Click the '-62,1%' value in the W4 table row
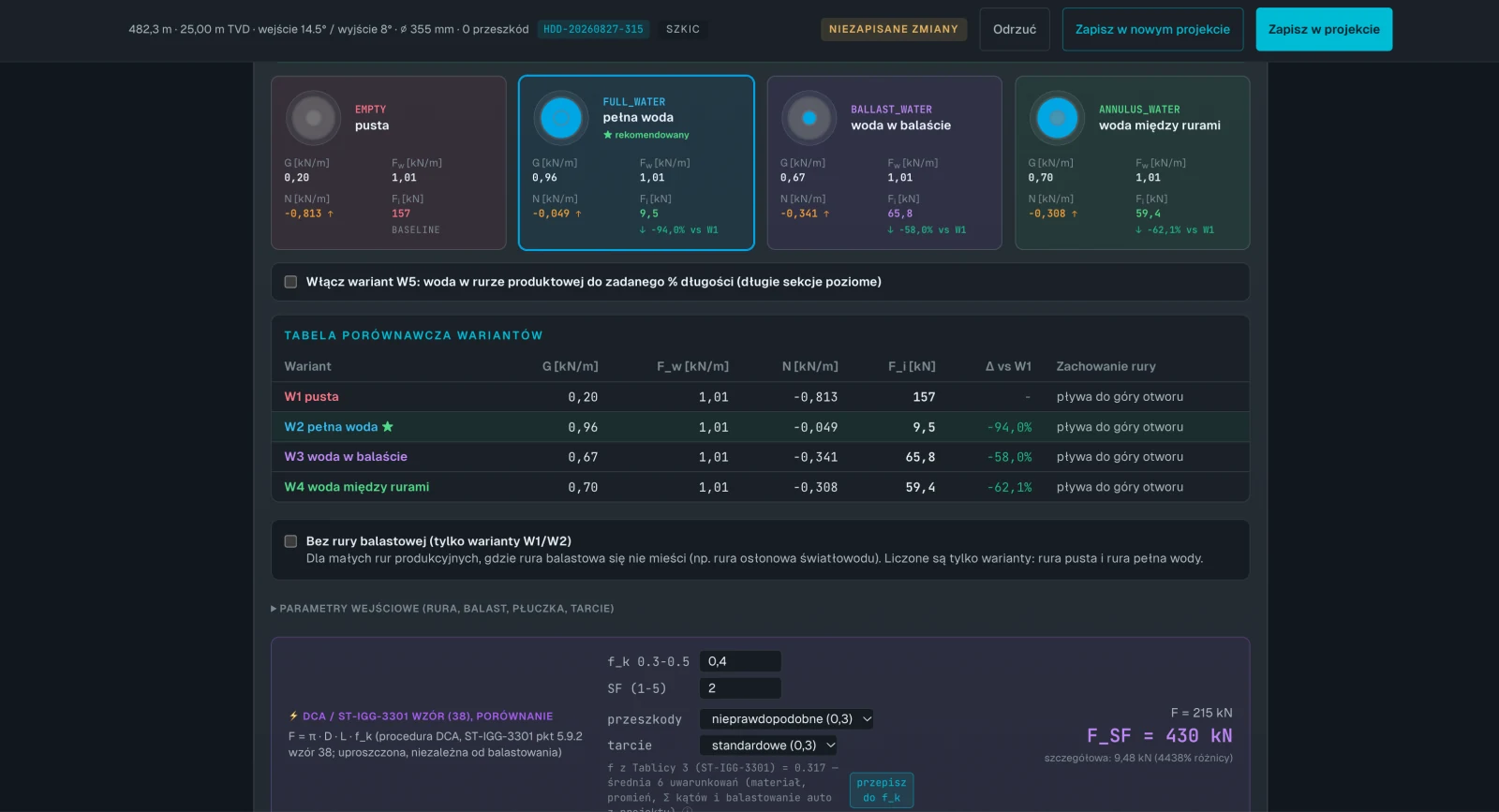1499x812 pixels. click(1009, 487)
